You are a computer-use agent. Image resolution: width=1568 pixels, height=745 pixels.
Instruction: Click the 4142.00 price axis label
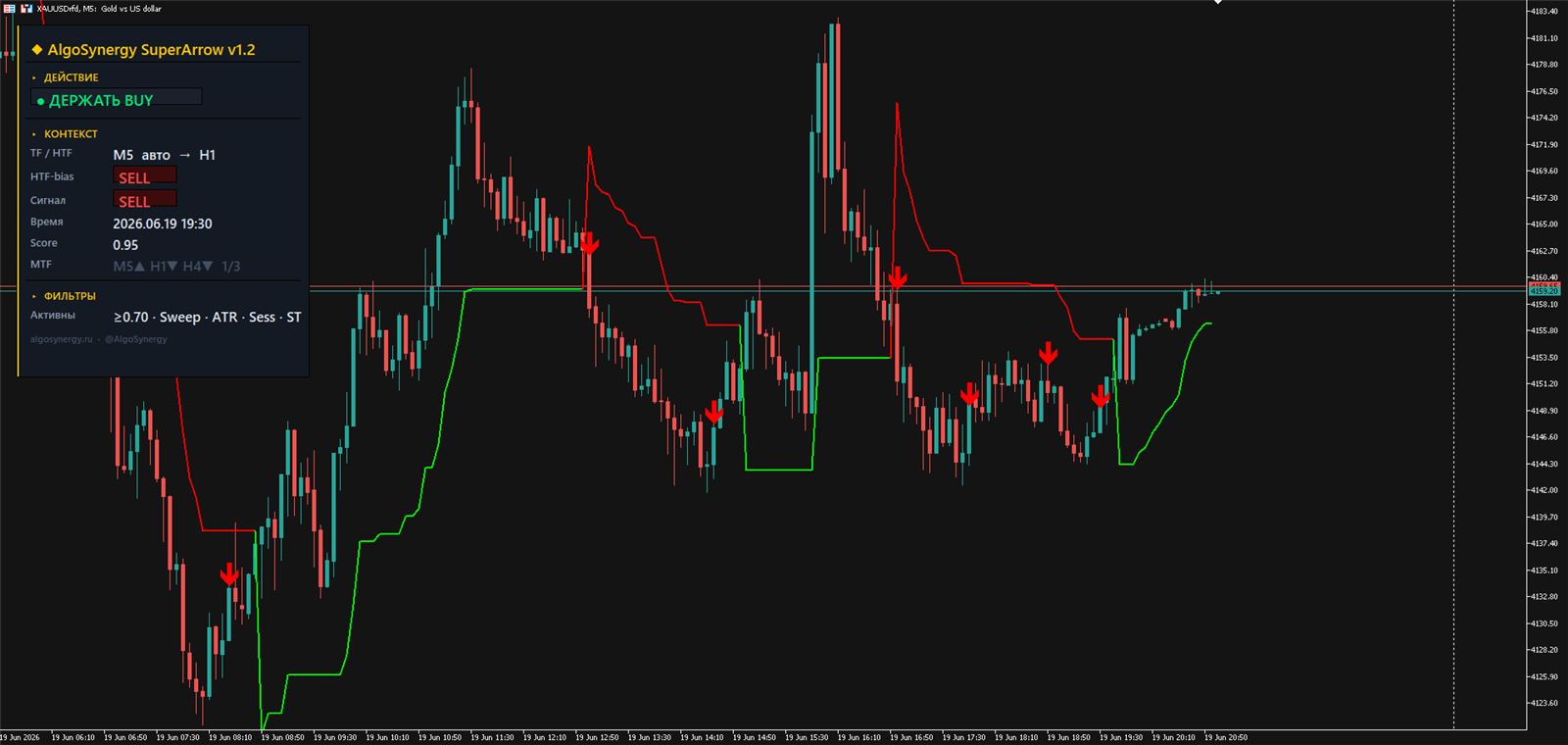(1544, 490)
